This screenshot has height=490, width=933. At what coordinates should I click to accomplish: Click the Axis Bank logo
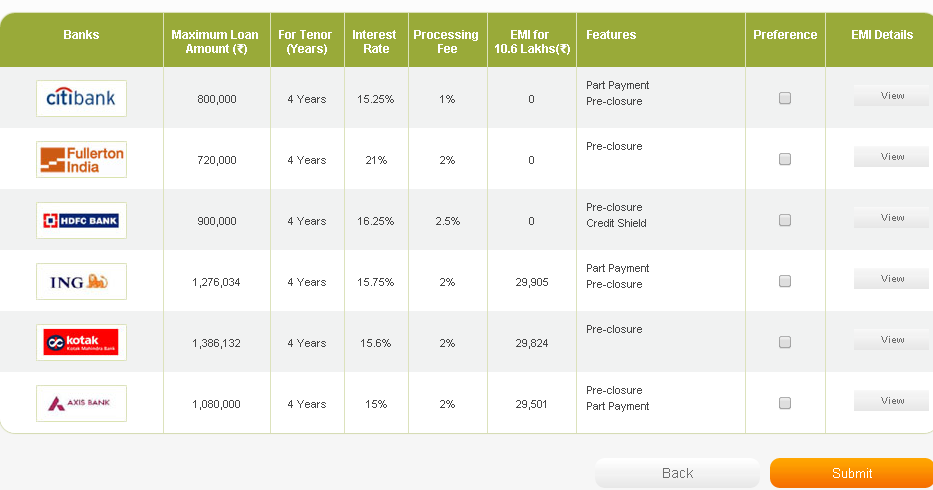[x=81, y=403]
